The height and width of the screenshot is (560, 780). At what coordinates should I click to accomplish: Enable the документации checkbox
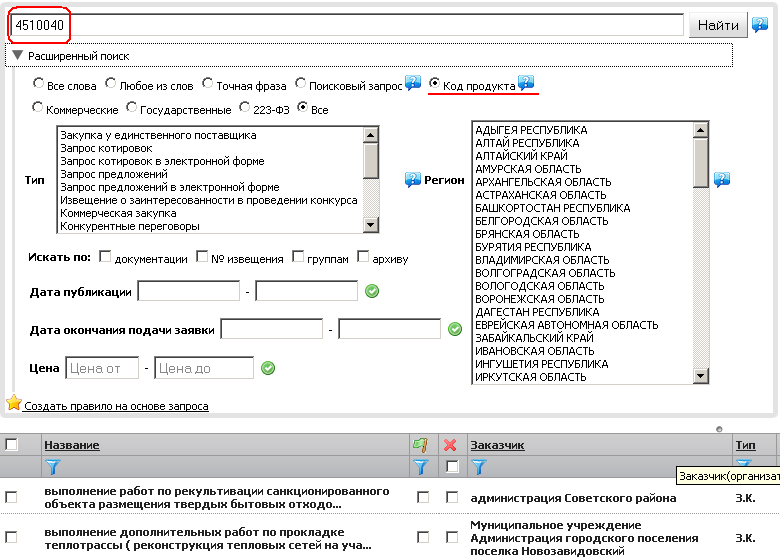coord(105,257)
